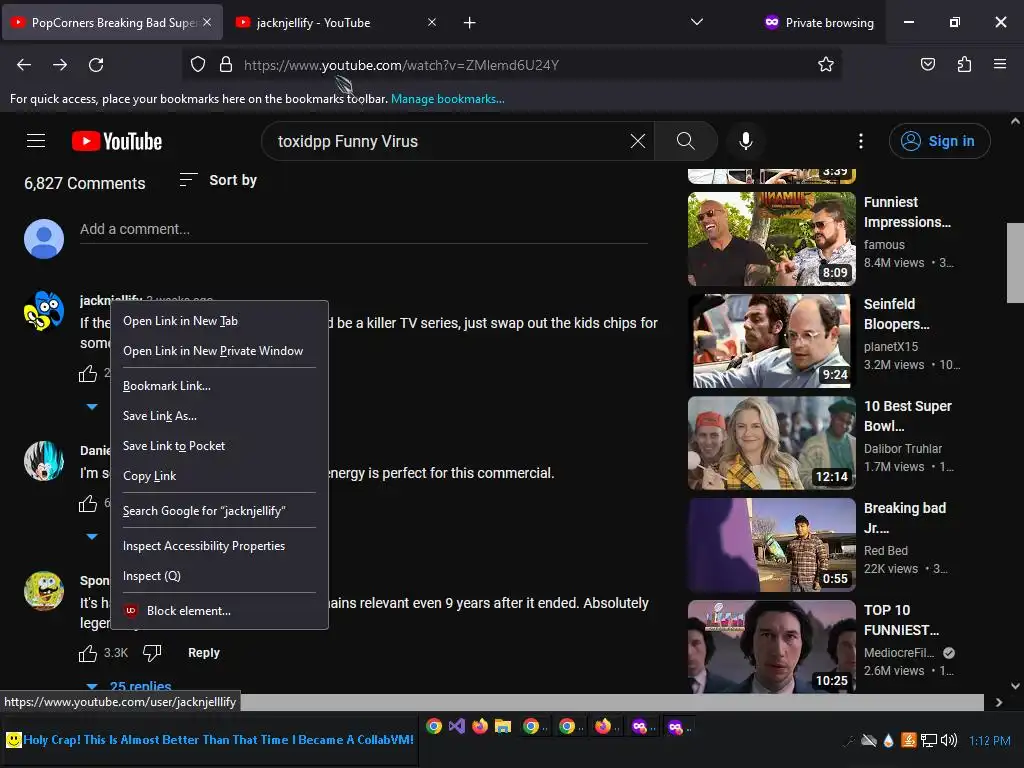Image resolution: width=1024 pixels, height=768 pixels.
Task: Click the Sign in button
Action: (x=939, y=141)
